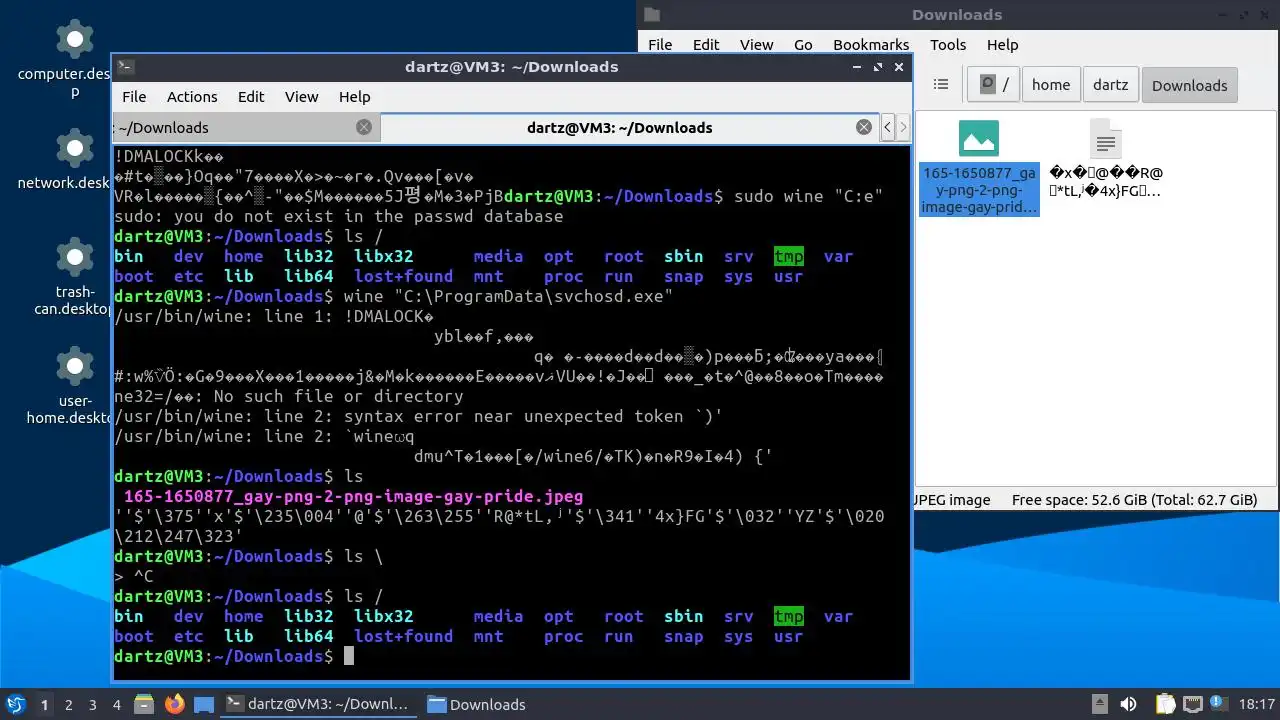Image resolution: width=1280 pixels, height=720 pixels.
Task: Select the Downloads breadcrumb button
Action: (x=1190, y=85)
